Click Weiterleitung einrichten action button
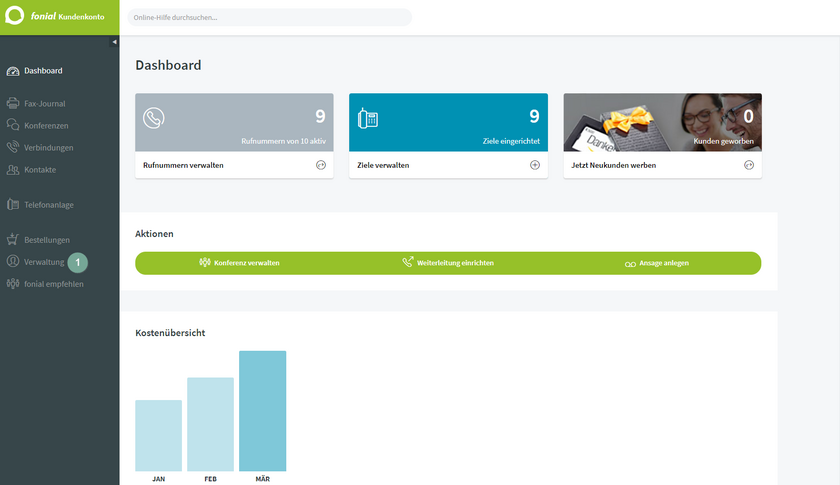Viewport: 840px width, 485px height. tap(448, 263)
